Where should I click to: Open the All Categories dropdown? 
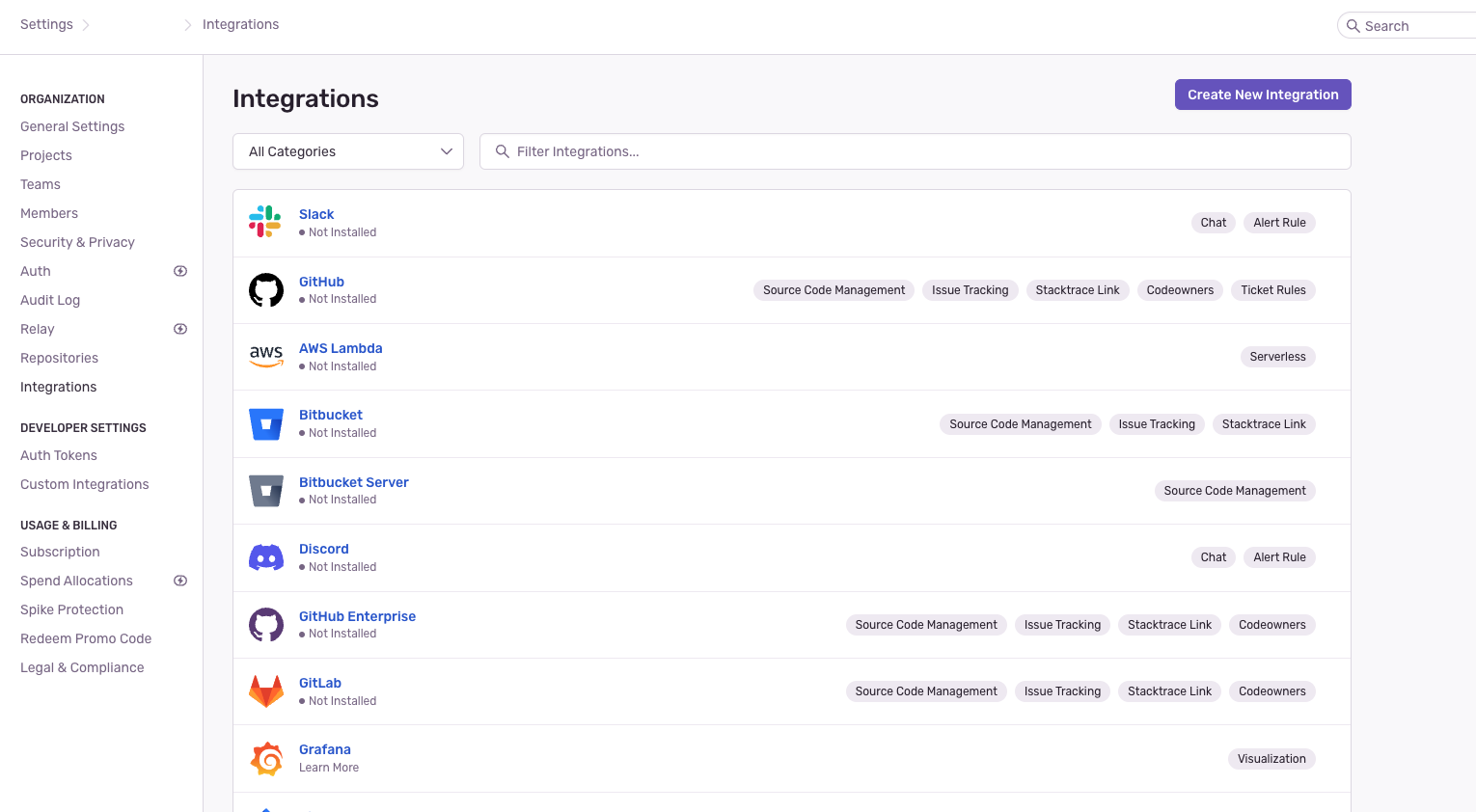(348, 151)
